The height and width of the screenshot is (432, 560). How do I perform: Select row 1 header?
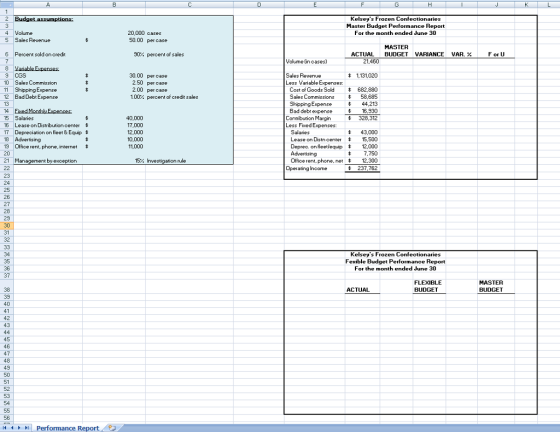point(6,11)
